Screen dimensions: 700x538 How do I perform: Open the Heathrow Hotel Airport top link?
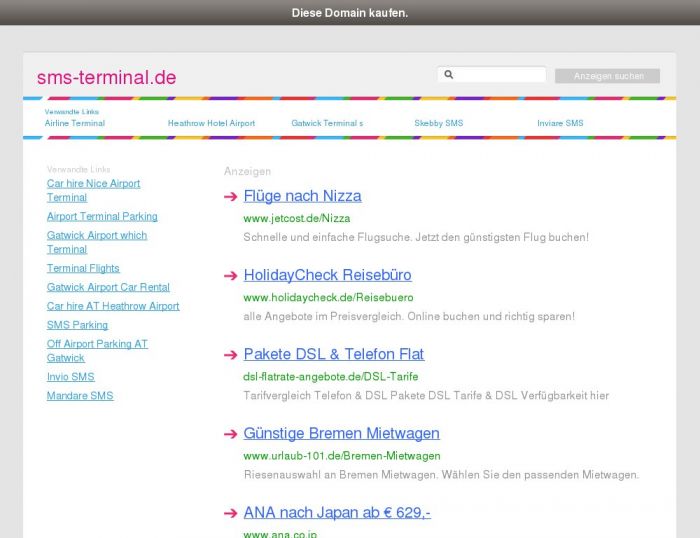[211, 123]
